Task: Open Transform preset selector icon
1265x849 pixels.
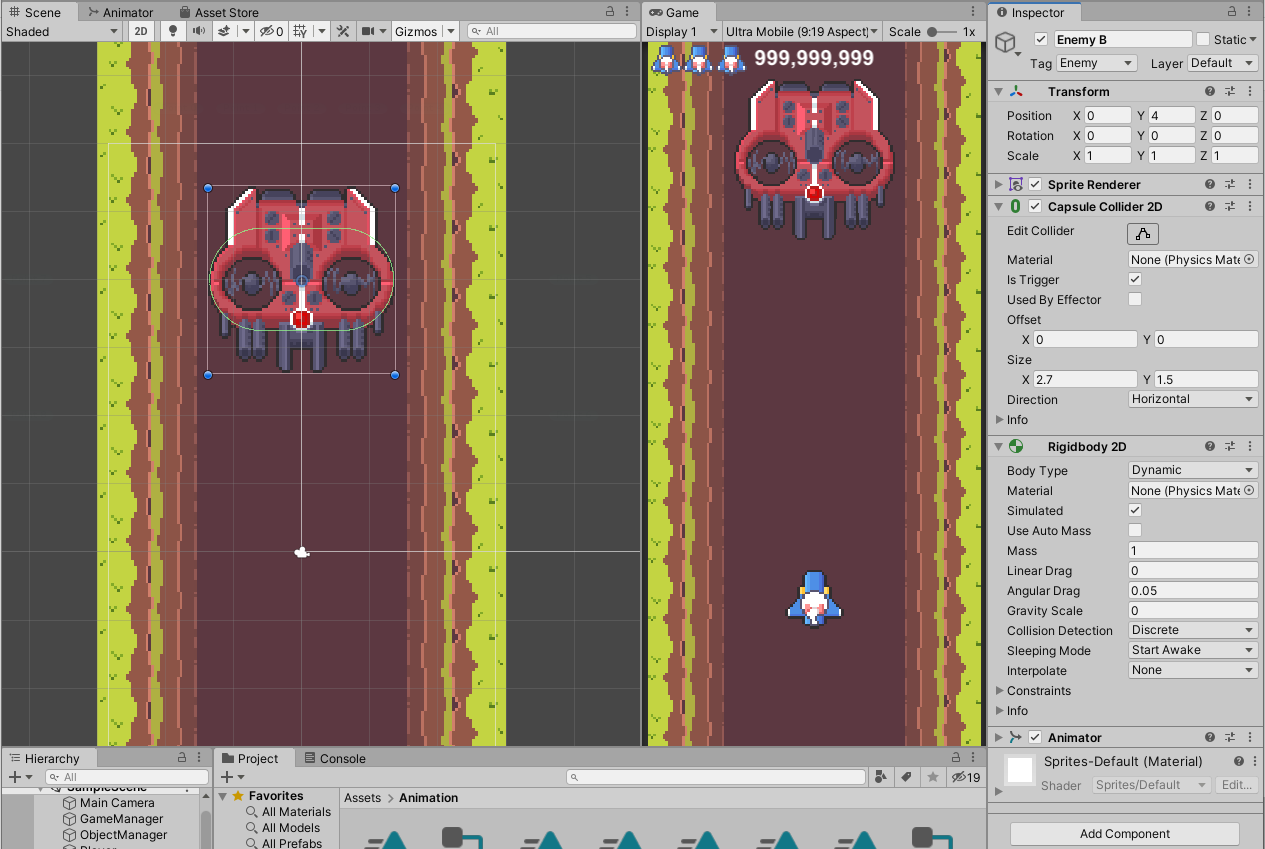Action: [1231, 91]
